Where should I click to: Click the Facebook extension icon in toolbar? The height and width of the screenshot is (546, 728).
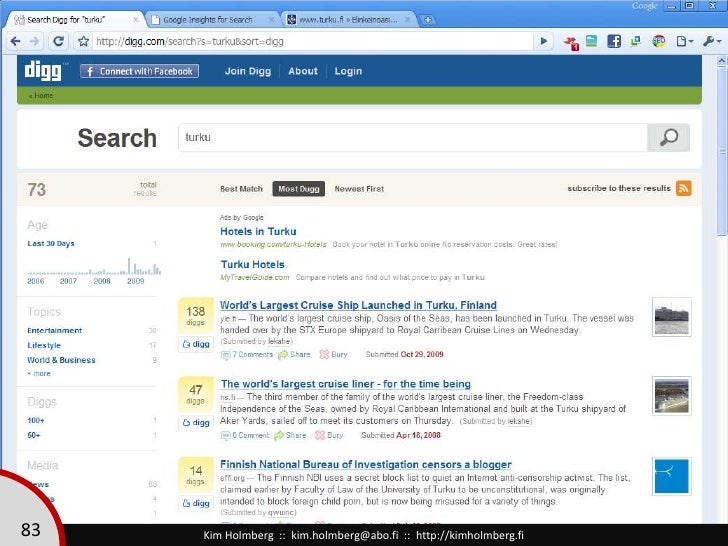coord(615,41)
